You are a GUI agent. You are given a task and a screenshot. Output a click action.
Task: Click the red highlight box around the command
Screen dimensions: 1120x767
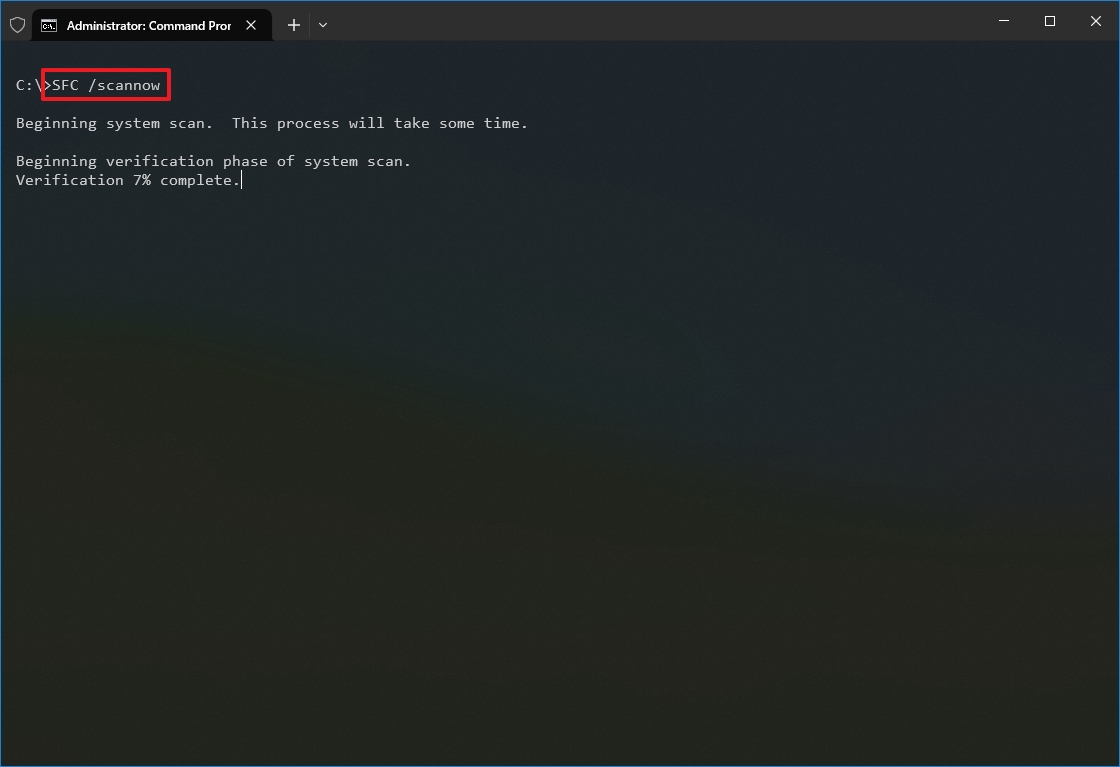[x=105, y=85]
